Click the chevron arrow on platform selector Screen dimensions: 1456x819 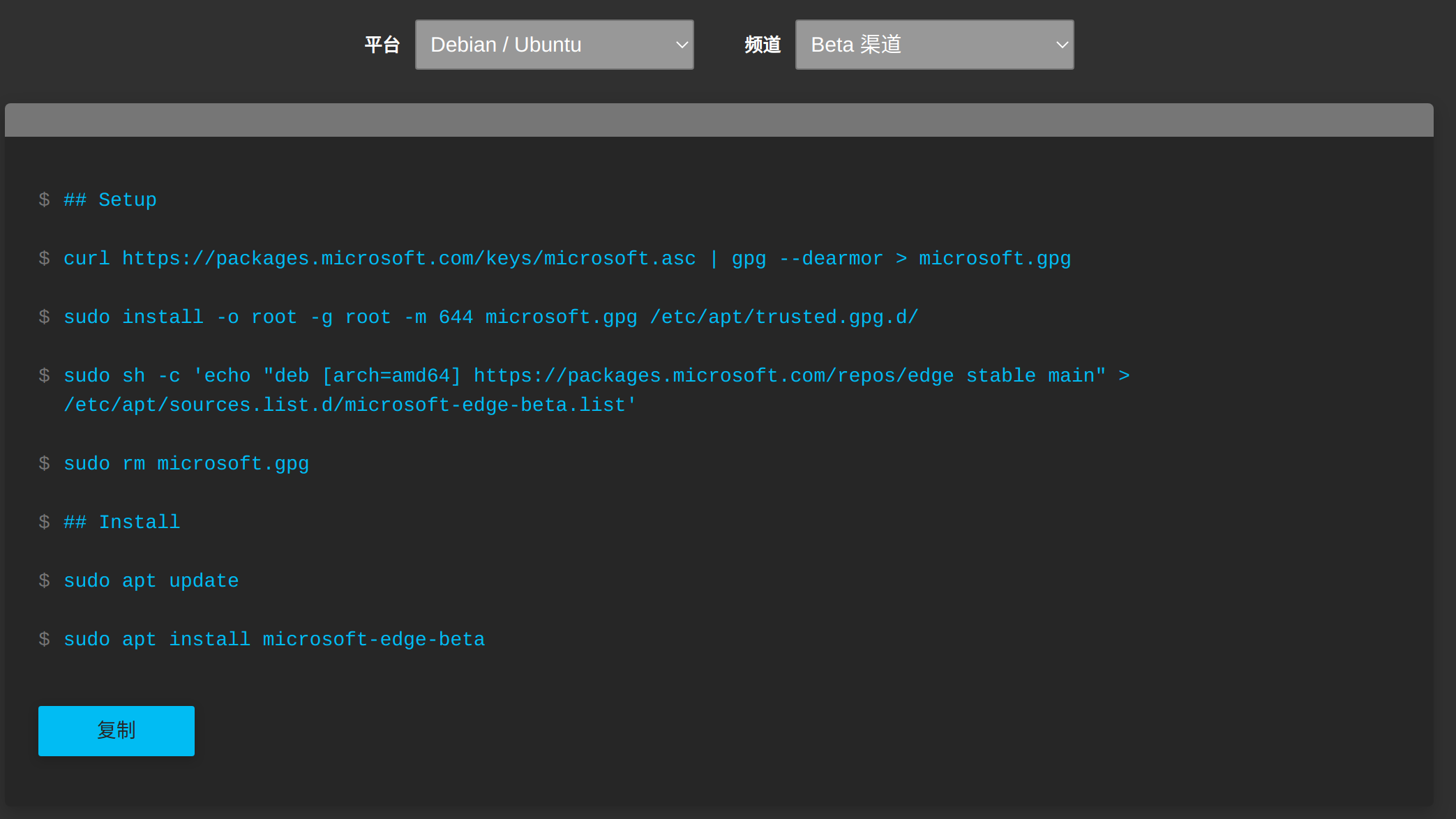pyautogui.click(x=682, y=45)
